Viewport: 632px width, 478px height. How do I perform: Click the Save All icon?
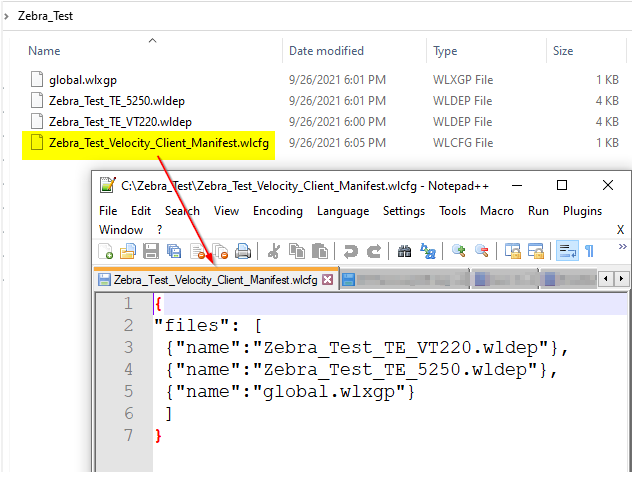point(174,251)
